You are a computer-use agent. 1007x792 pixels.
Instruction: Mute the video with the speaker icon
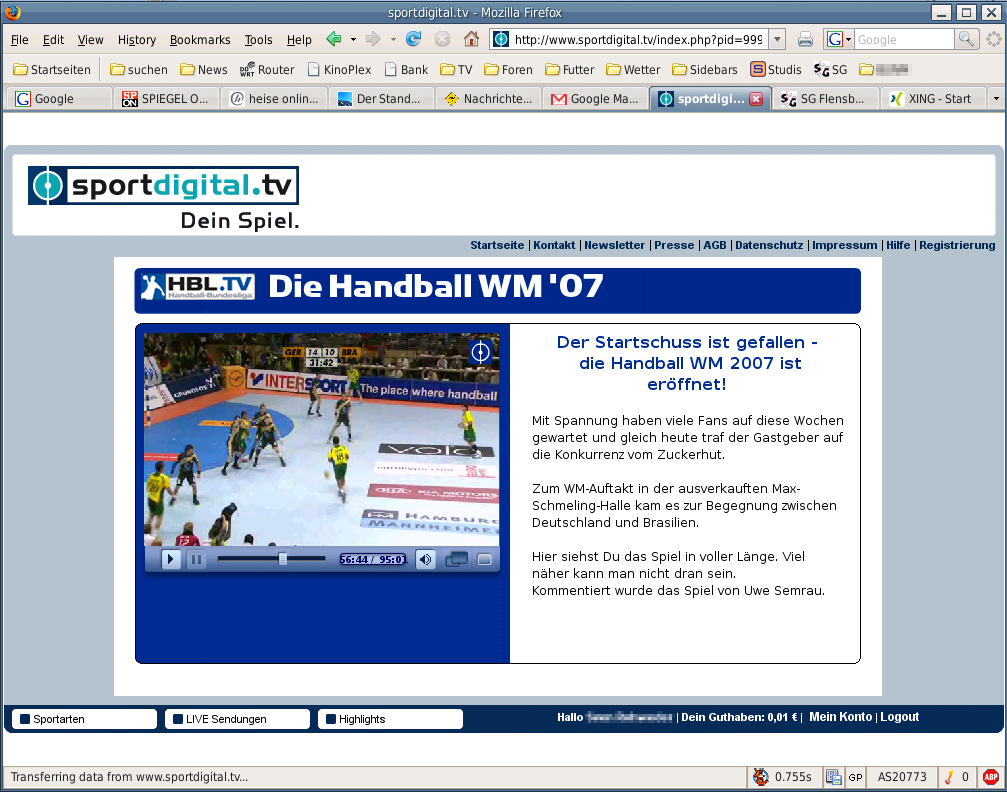[x=425, y=559]
